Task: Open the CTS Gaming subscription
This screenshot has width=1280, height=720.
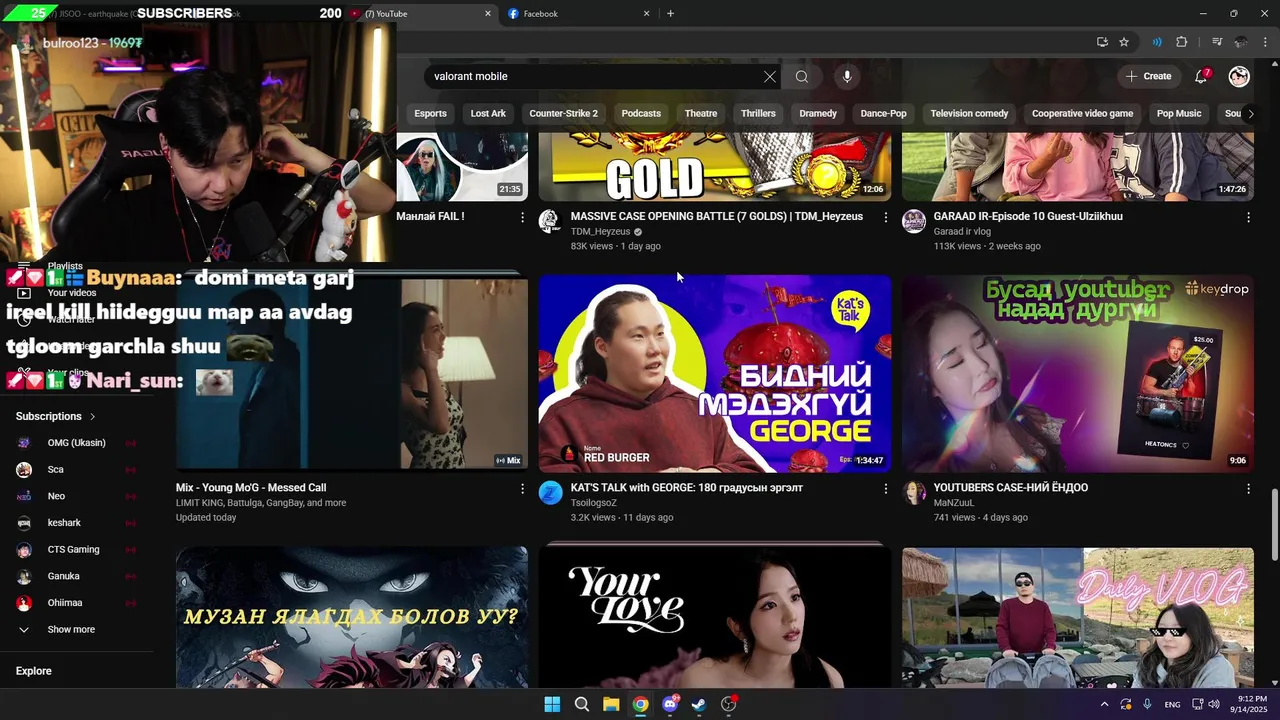Action: 76,550
